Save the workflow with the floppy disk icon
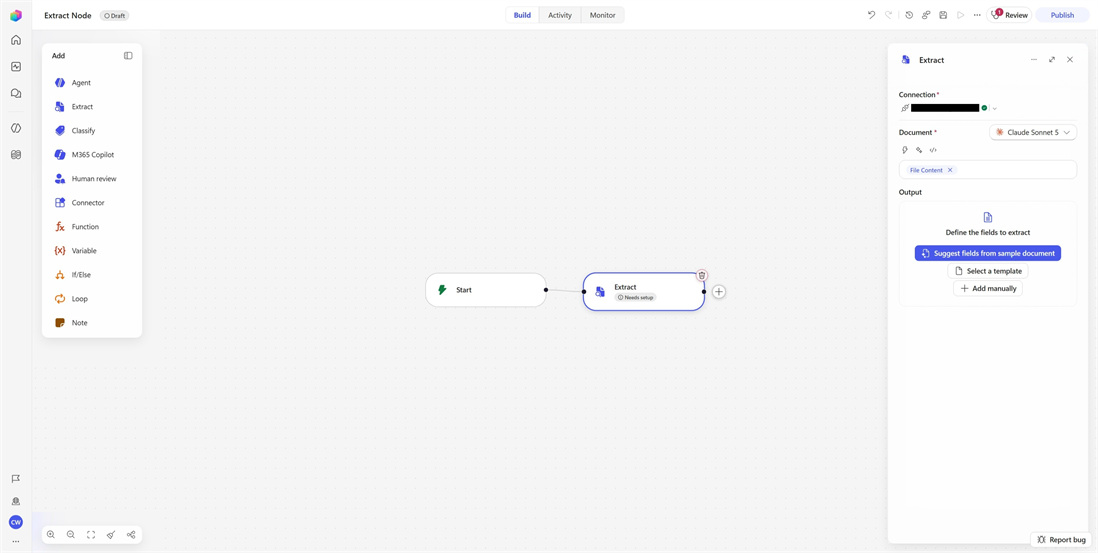This screenshot has width=1098, height=553. pyautogui.click(x=943, y=15)
